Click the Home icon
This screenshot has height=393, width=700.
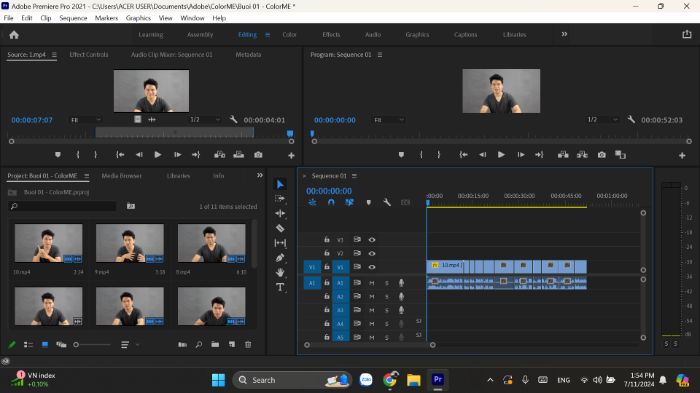pyautogui.click(x=14, y=35)
